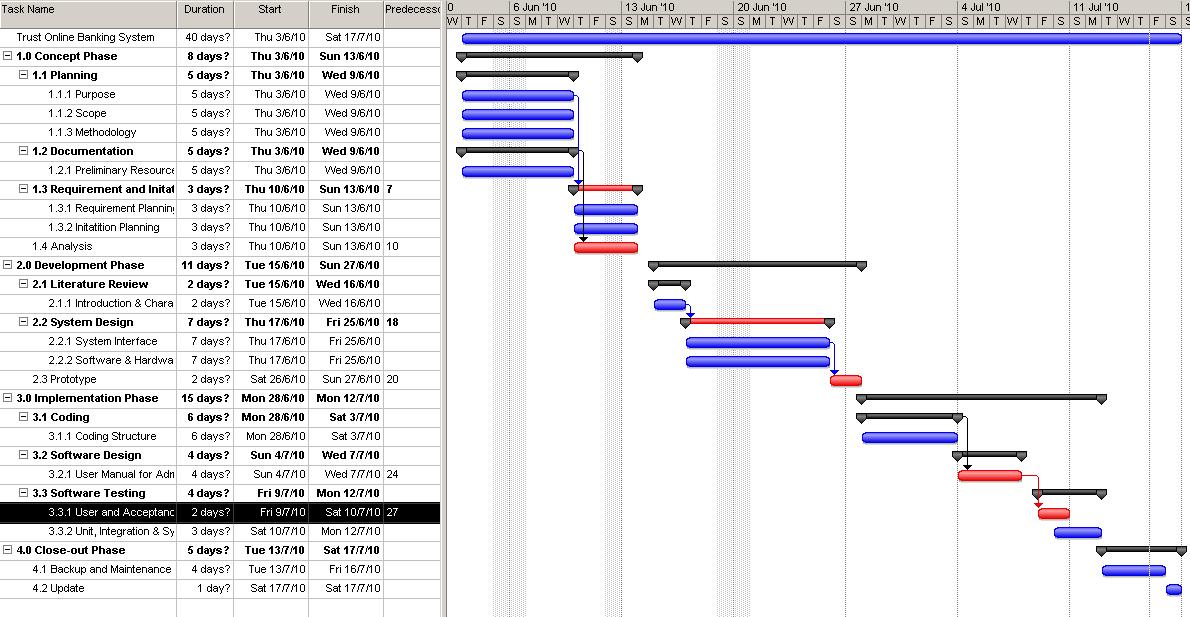Select the Gantt bar for 2.3 Prototype

(x=845, y=380)
